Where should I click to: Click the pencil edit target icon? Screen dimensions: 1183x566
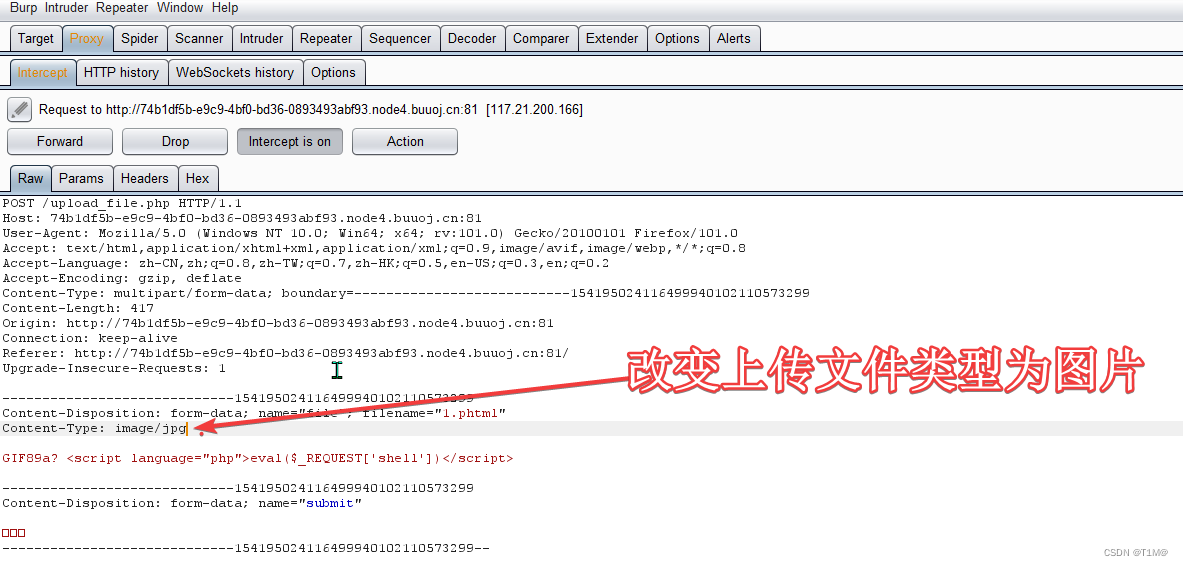[x=20, y=109]
